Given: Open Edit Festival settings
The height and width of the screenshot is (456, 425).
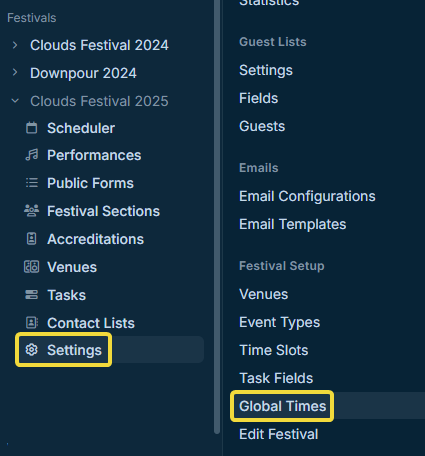Looking at the screenshot, I should 278,434.
